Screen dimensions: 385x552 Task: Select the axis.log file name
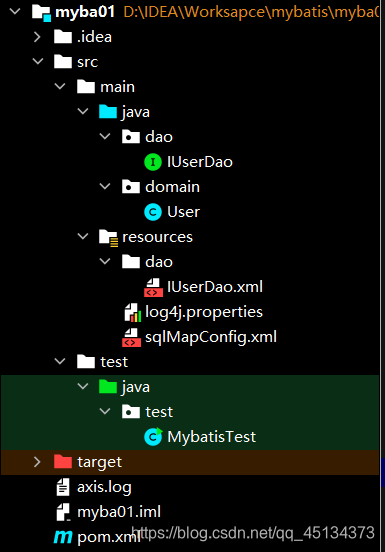coord(104,488)
